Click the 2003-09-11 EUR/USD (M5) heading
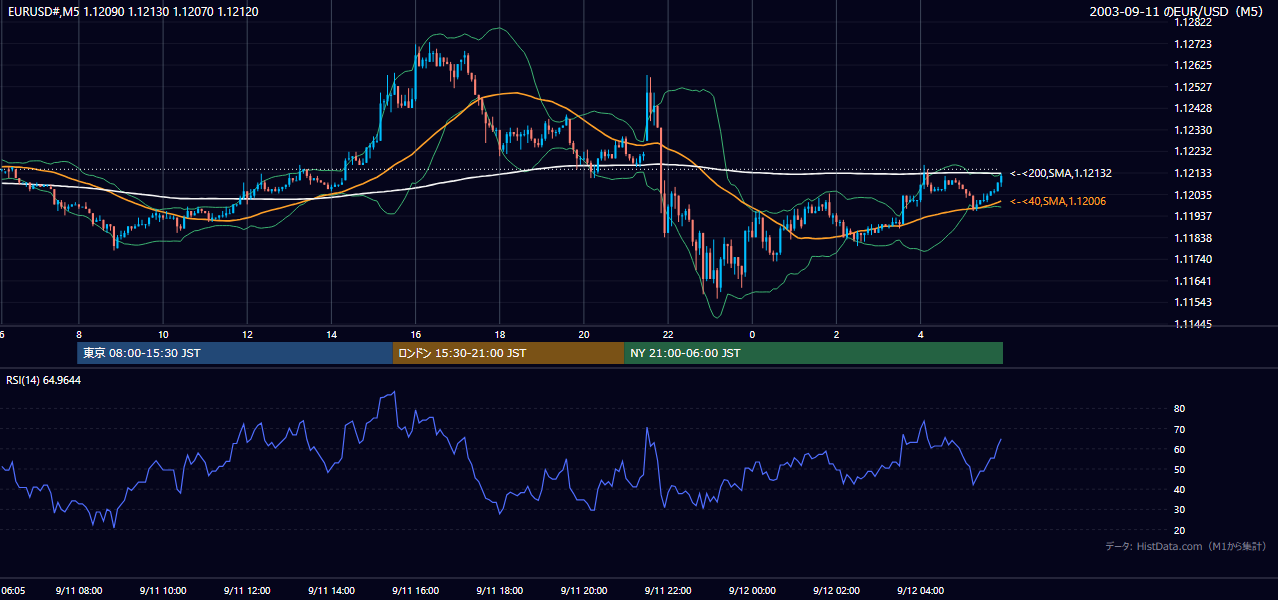This screenshot has width=1278, height=600. pos(1177,11)
